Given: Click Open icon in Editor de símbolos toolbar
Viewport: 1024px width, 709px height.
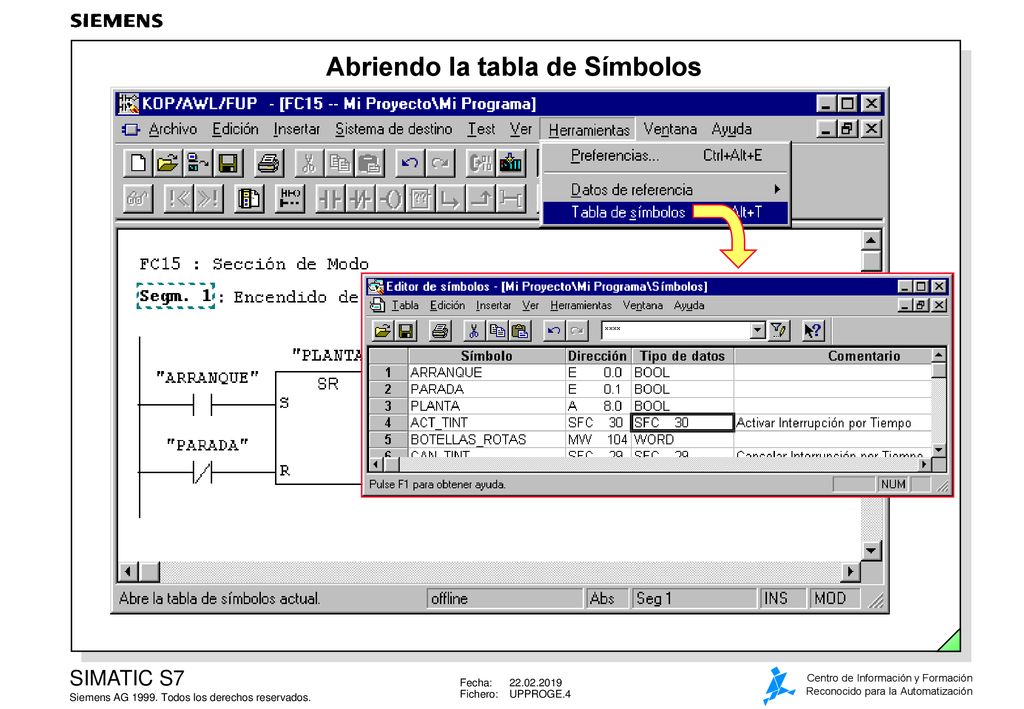Looking at the screenshot, I should point(383,331).
